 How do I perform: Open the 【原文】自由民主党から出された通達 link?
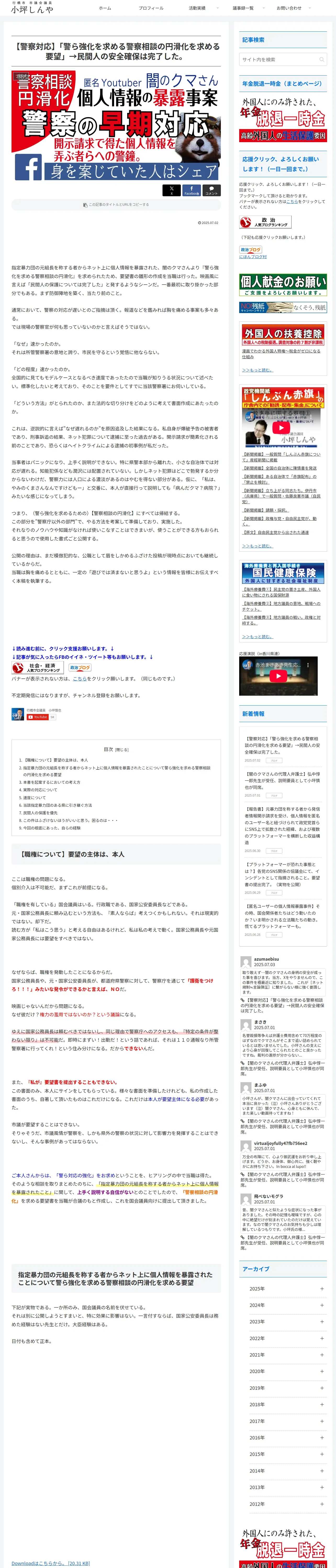(x=276, y=532)
